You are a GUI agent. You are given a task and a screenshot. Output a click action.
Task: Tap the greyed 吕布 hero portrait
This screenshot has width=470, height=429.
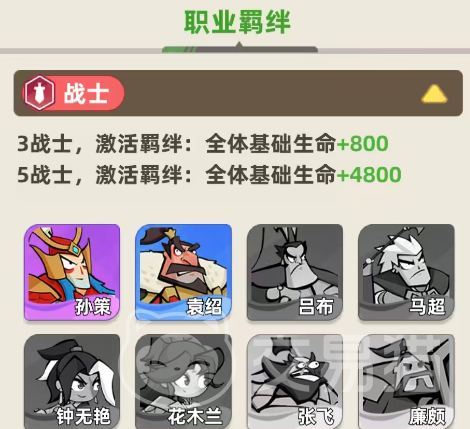point(295,272)
